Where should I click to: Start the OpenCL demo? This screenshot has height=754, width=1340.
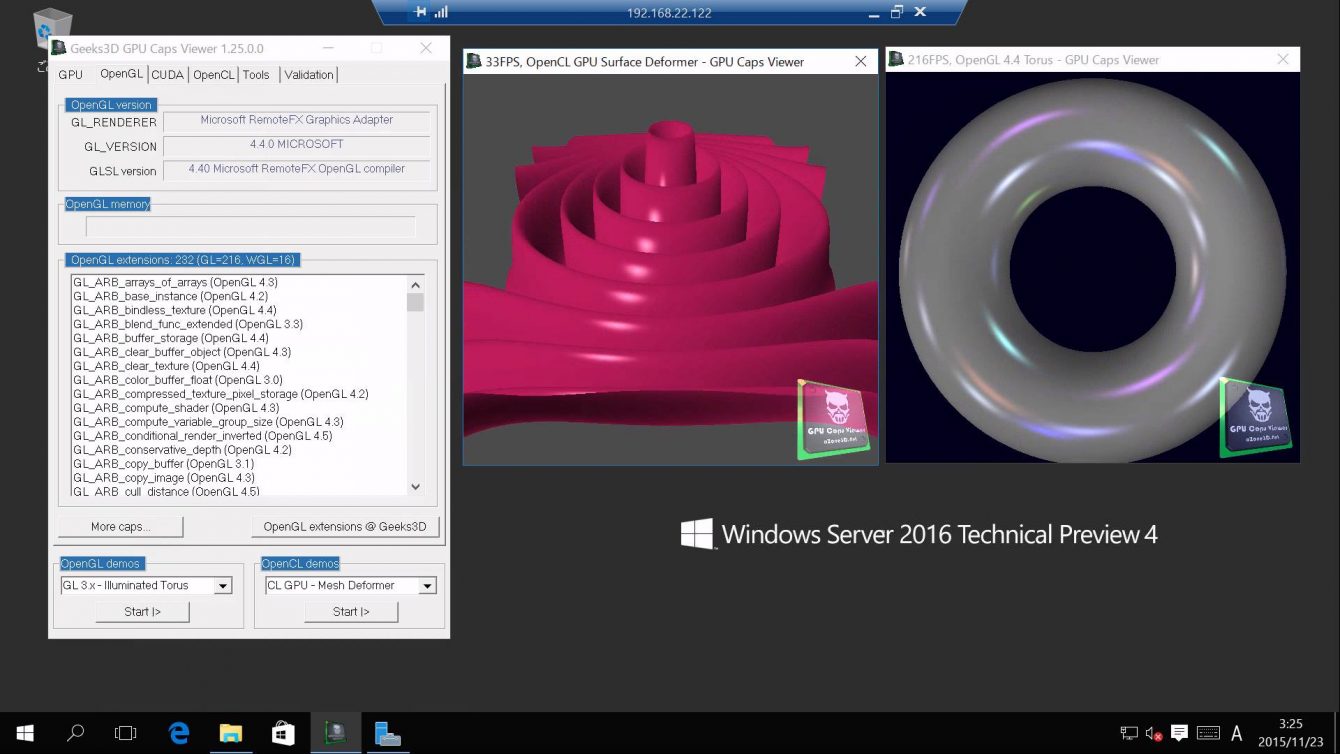click(351, 611)
